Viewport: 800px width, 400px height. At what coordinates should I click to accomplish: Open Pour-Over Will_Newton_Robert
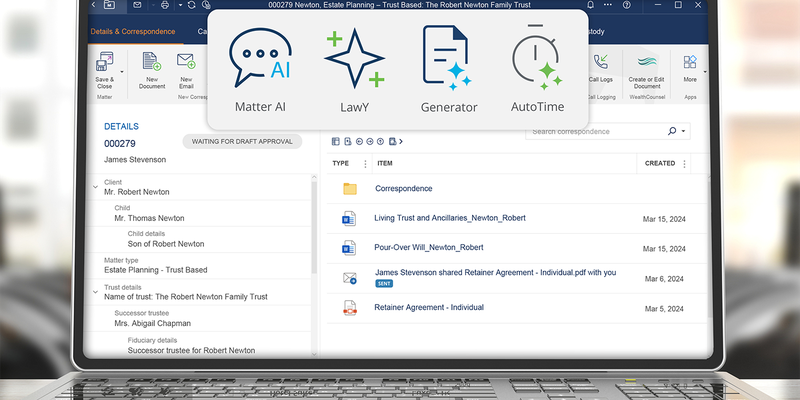pos(429,247)
